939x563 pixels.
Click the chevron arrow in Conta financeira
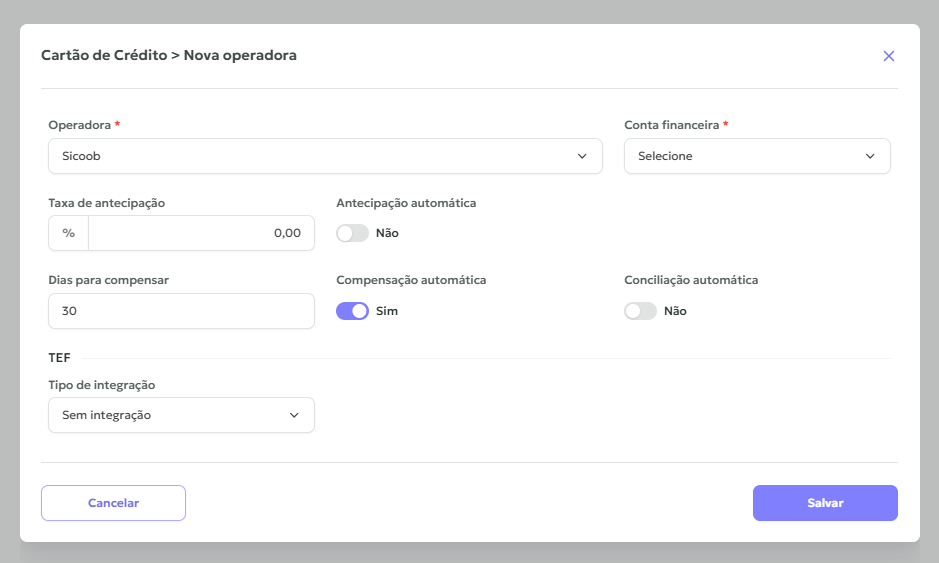870,156
